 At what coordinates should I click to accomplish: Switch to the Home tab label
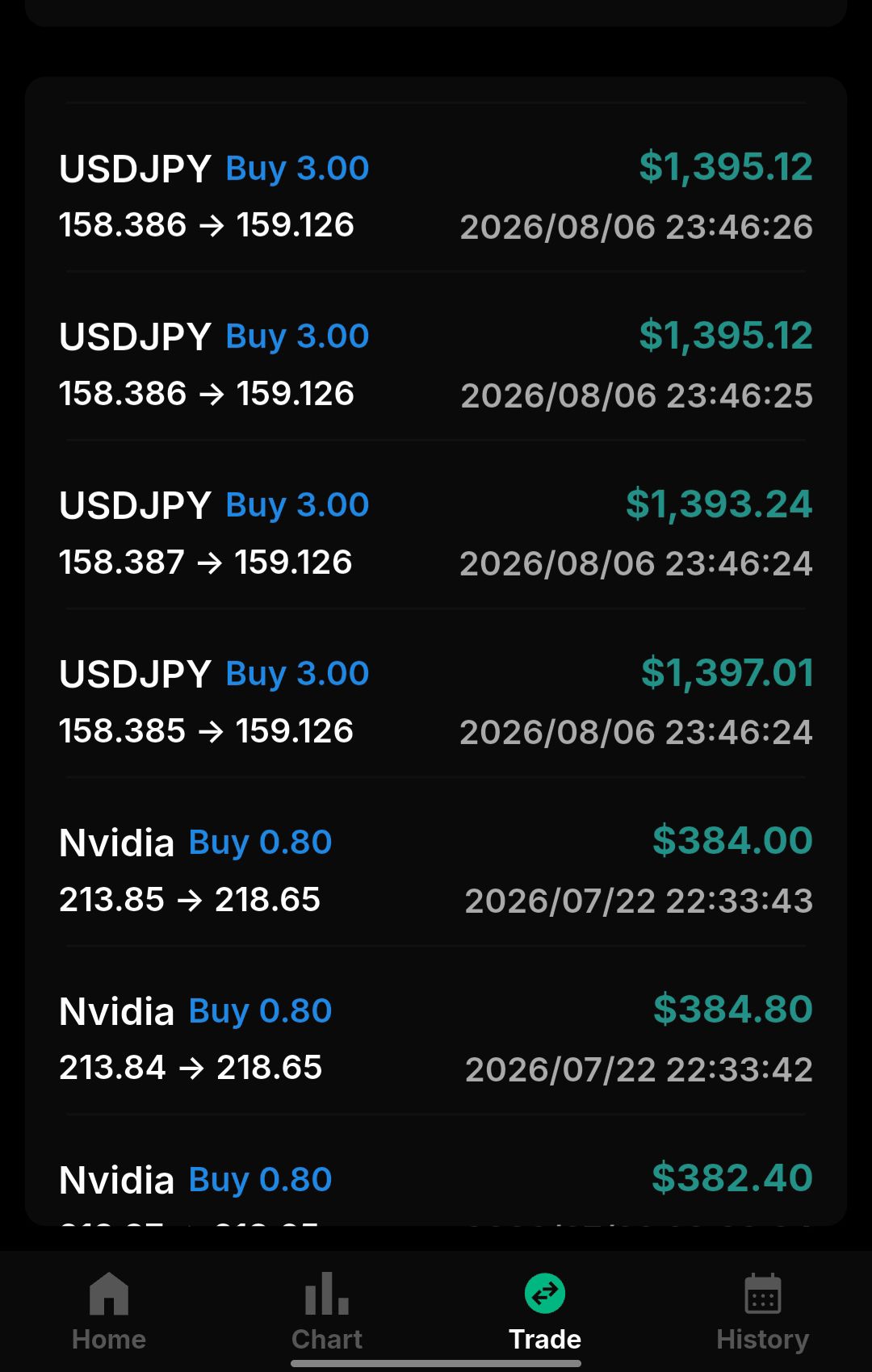(109, 1340)
